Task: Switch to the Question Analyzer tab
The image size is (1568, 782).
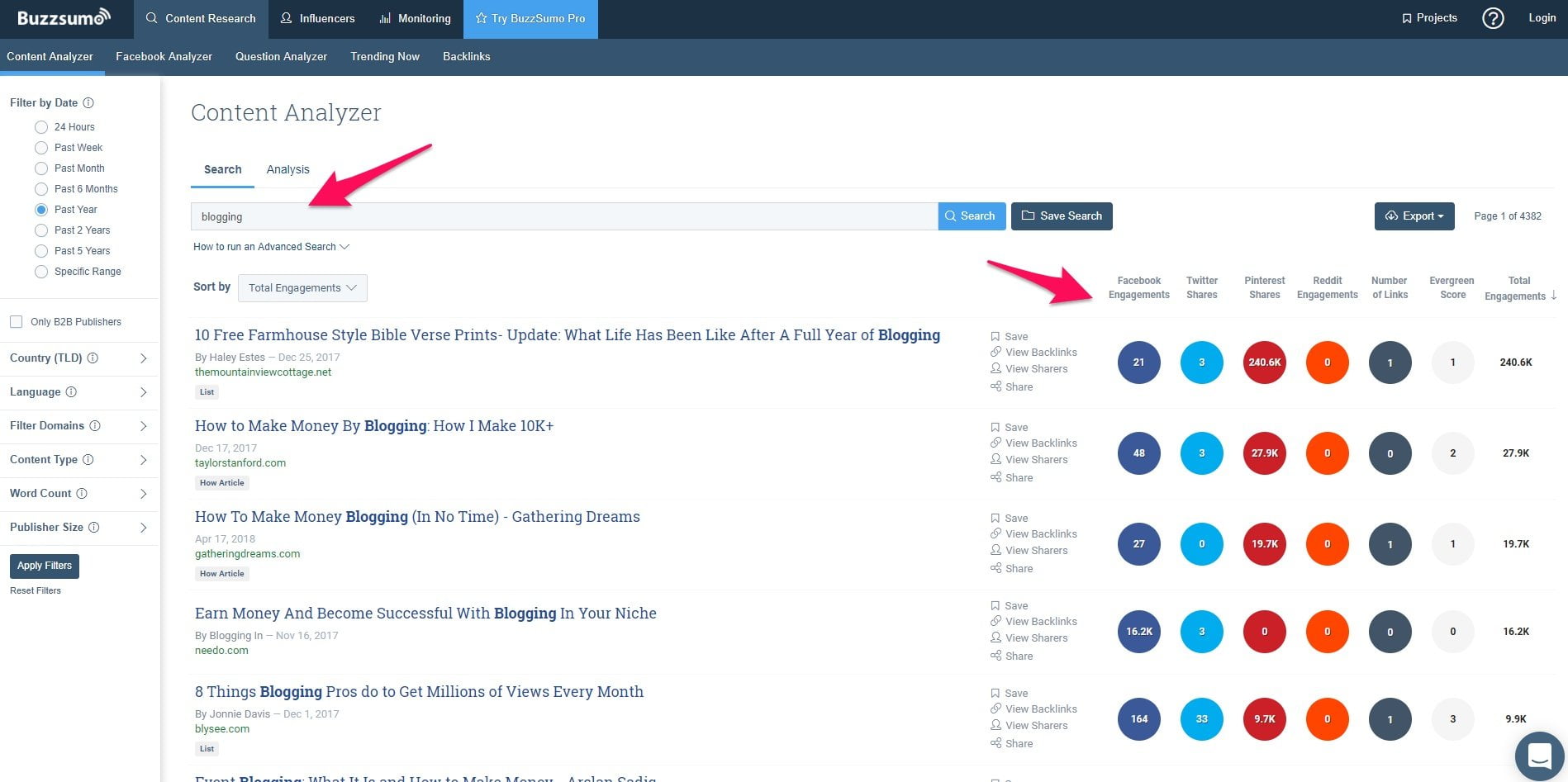Action: [x=281, y=56]
